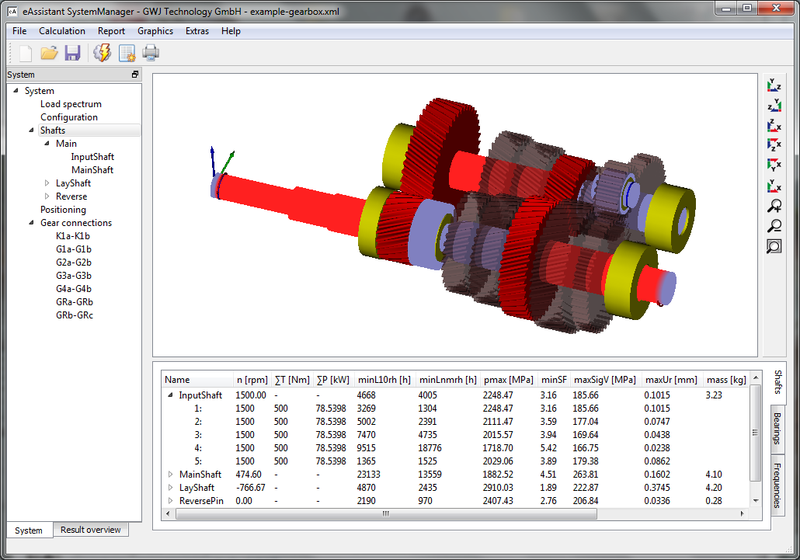Click the report sheet toolbar icon
The width and height of the screenshot is (800, 560).
pyautogui.click(x=126, y=53)
